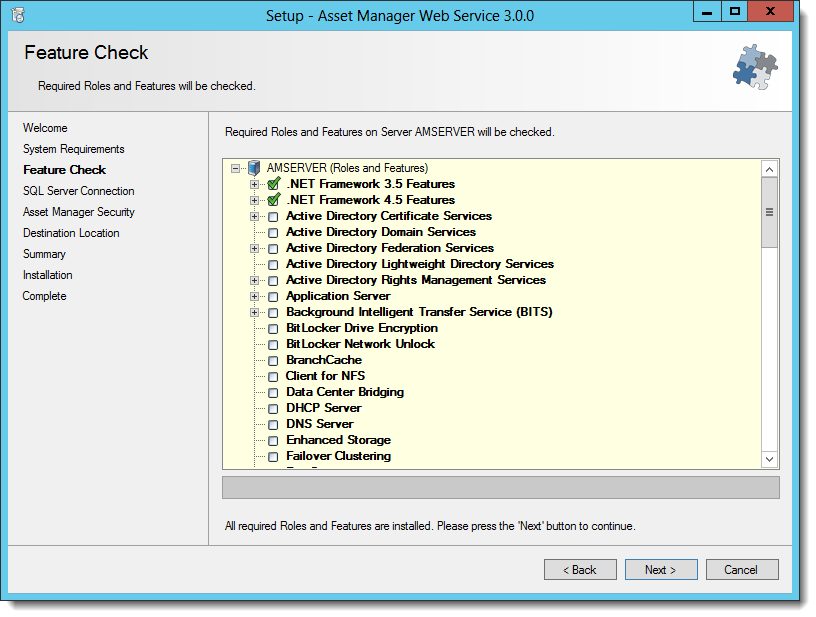Screen dimensions: 816x617
Task: Tick the Background Intelligent Transfer Service checkbox
Action: [x=273, y=313]
